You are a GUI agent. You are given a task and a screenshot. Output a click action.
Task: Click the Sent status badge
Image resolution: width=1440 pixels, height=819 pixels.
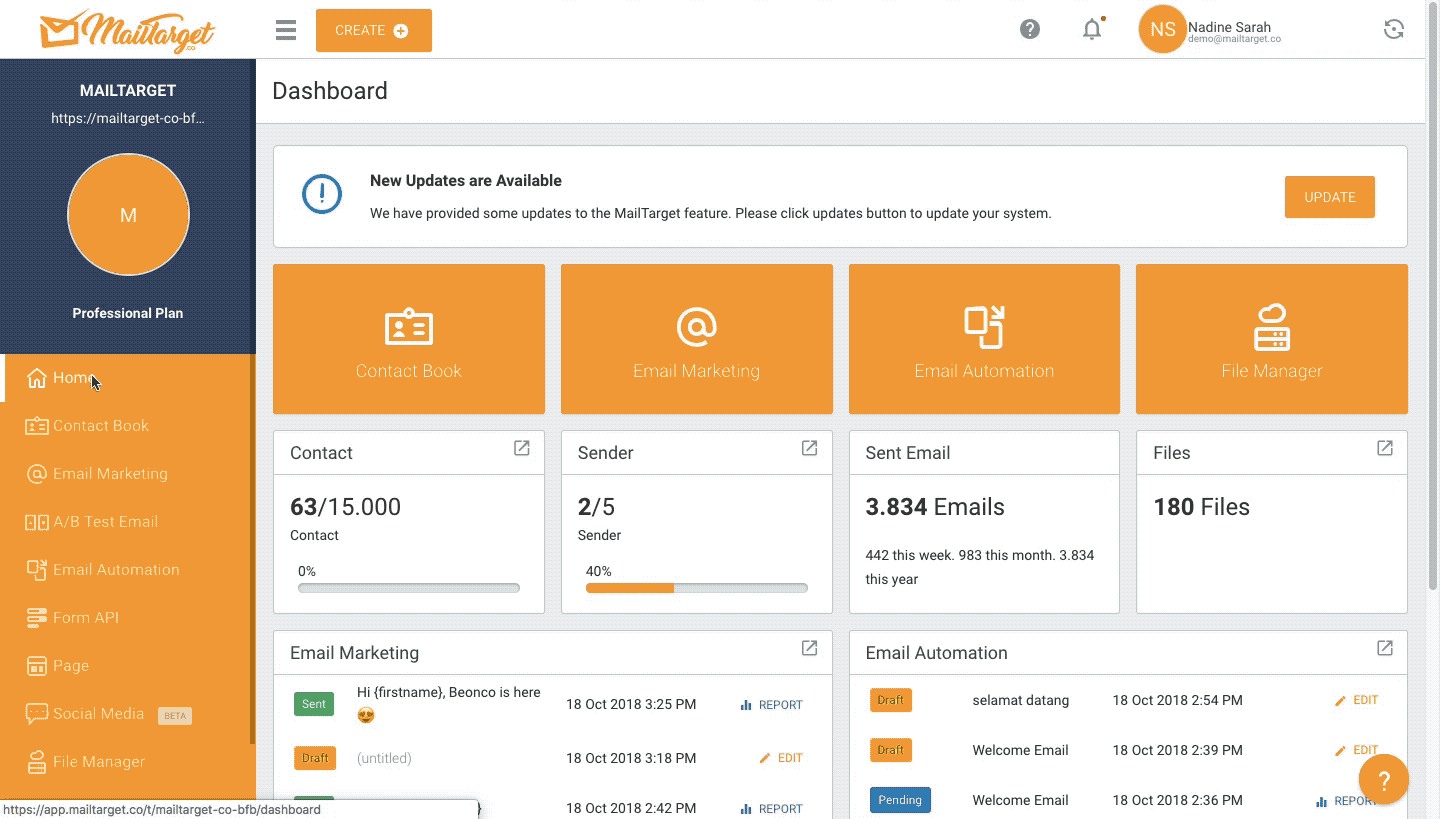[314, 704]
